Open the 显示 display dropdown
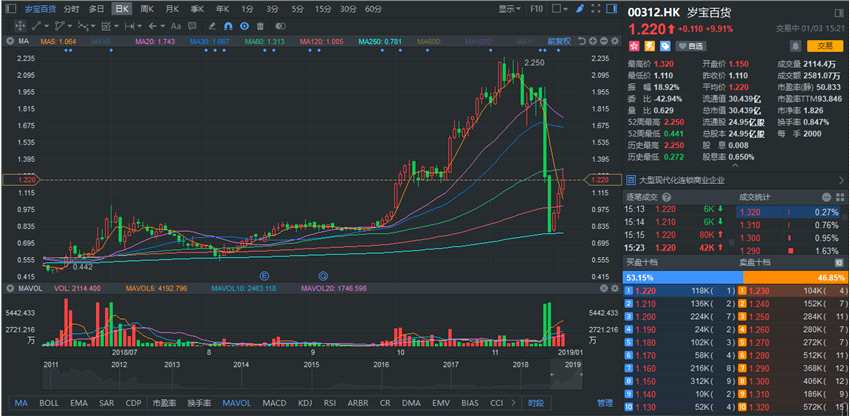 (509, 9)
